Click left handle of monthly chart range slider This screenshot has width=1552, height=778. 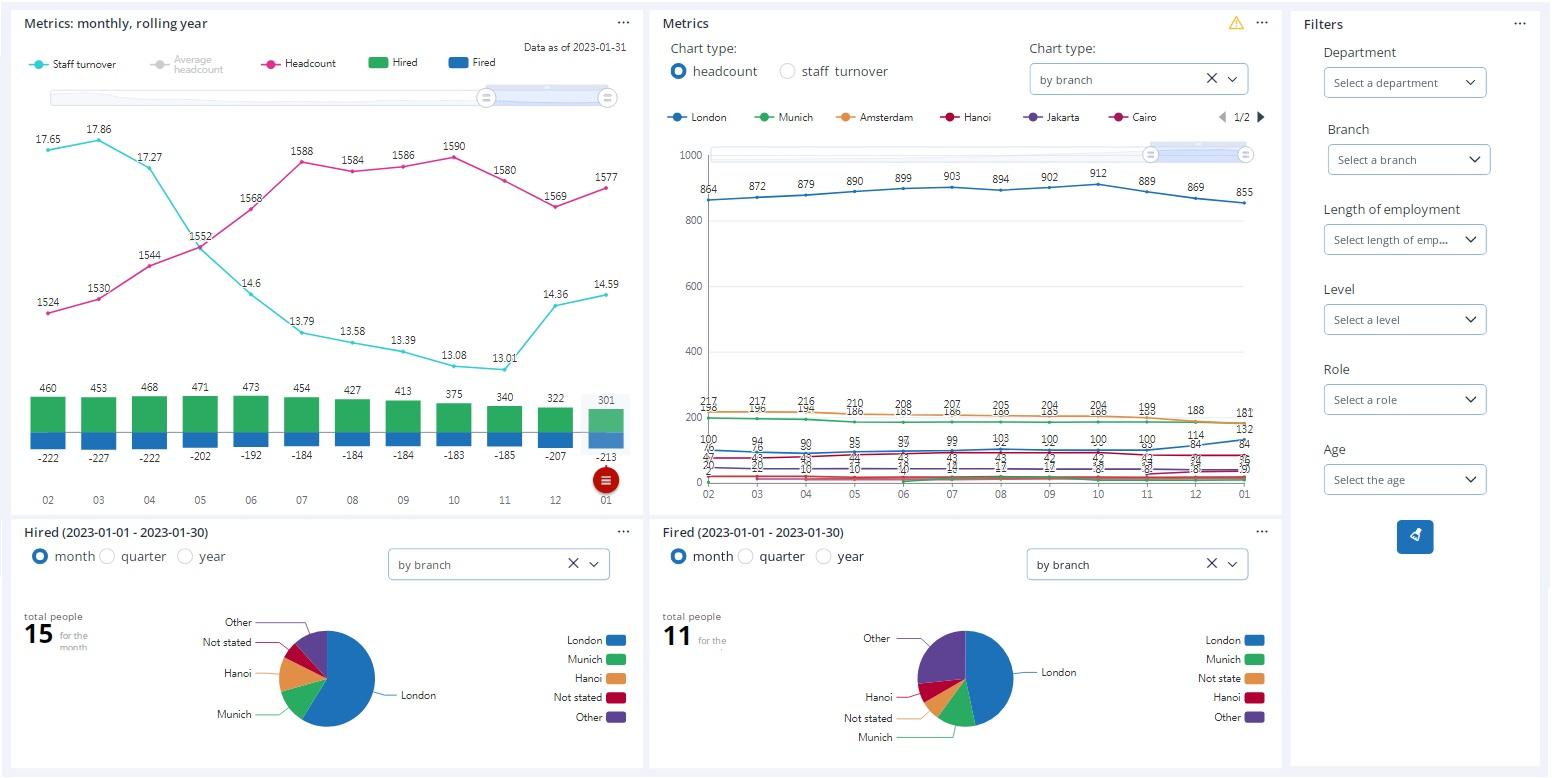tap(486, 97)
